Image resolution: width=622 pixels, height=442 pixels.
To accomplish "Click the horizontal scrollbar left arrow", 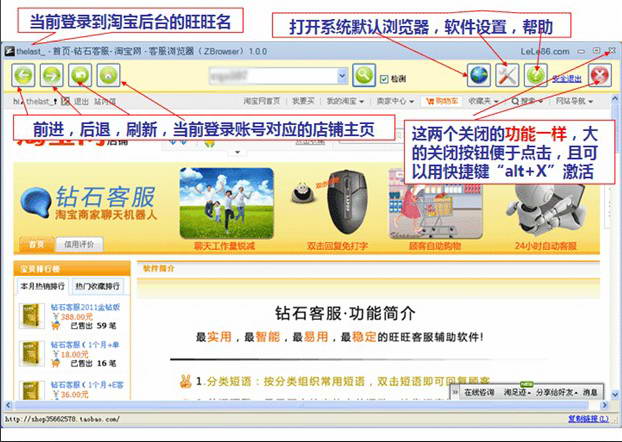I will [8, 405].
